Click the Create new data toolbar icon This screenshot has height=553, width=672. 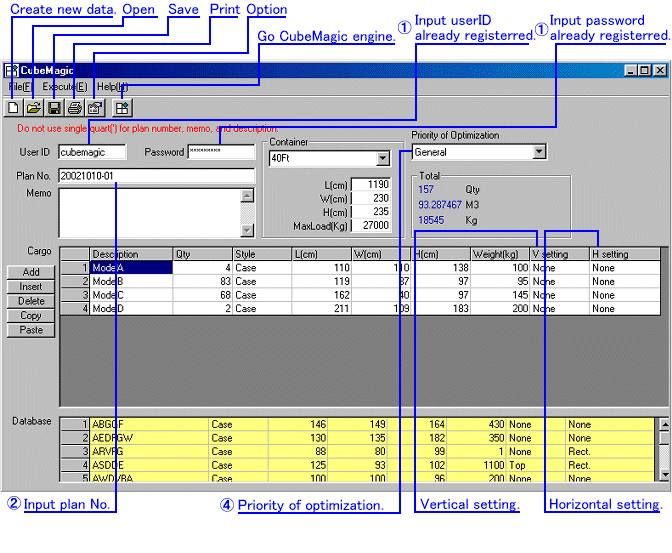coord(14,107)
